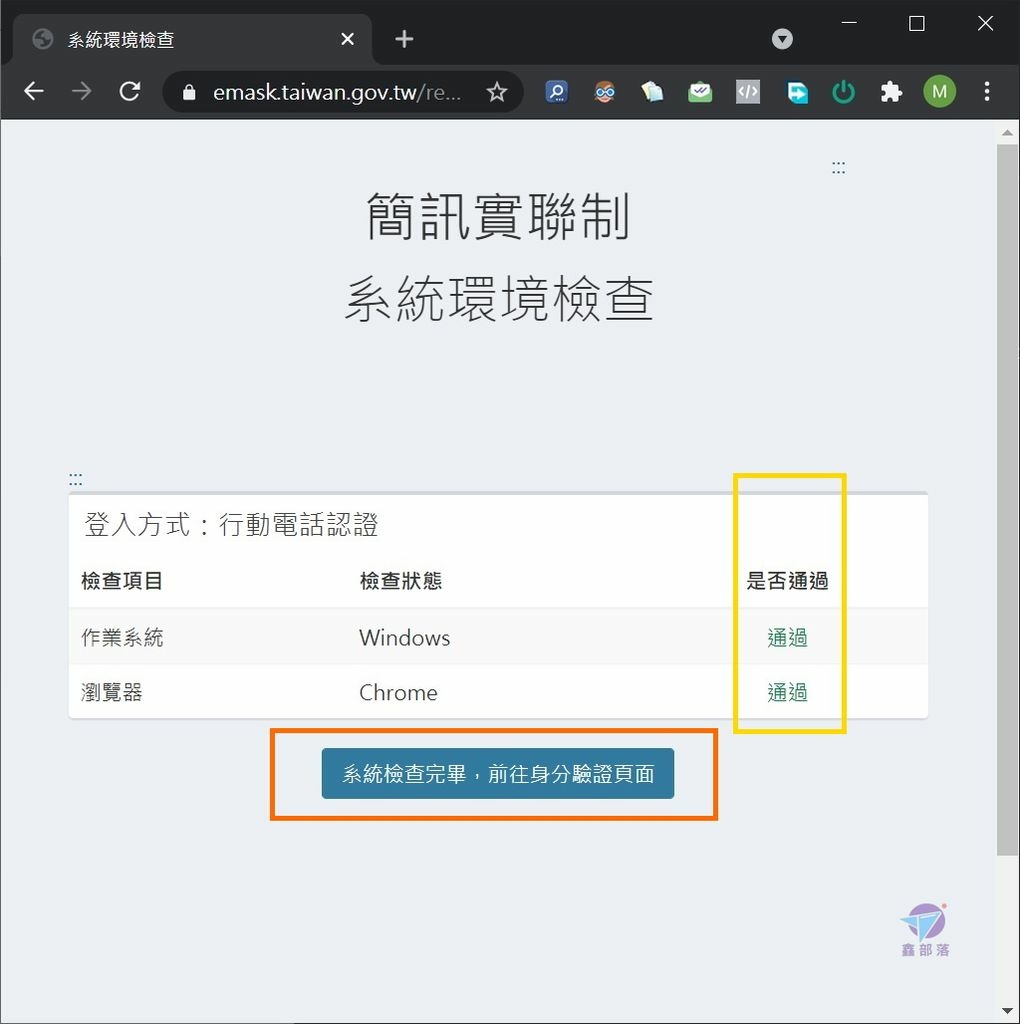Click the 簡訊實聯制 title
1020x1024 pixels.
[498, 216]
